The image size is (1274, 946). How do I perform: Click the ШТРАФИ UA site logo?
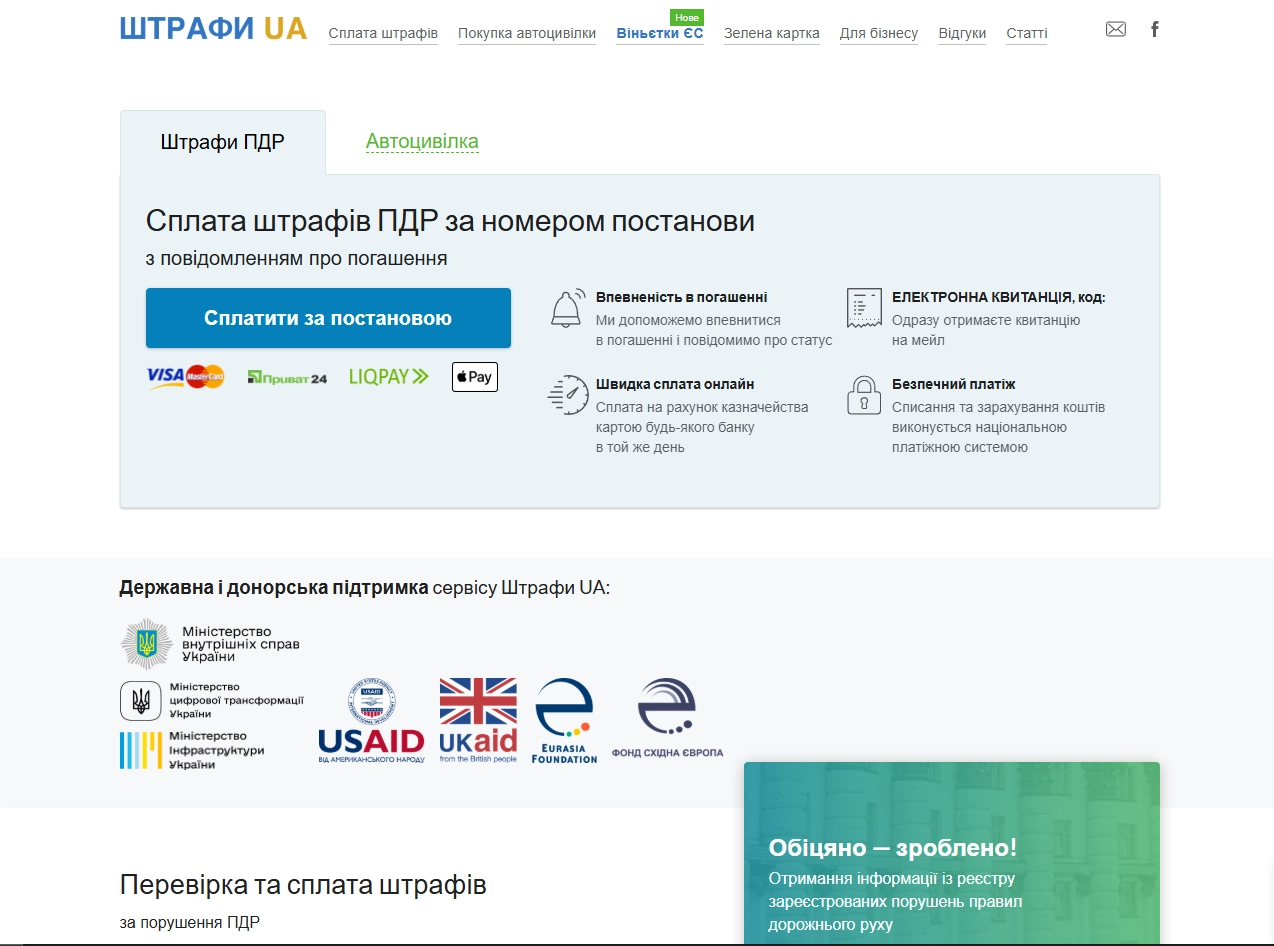click(213, 28)
